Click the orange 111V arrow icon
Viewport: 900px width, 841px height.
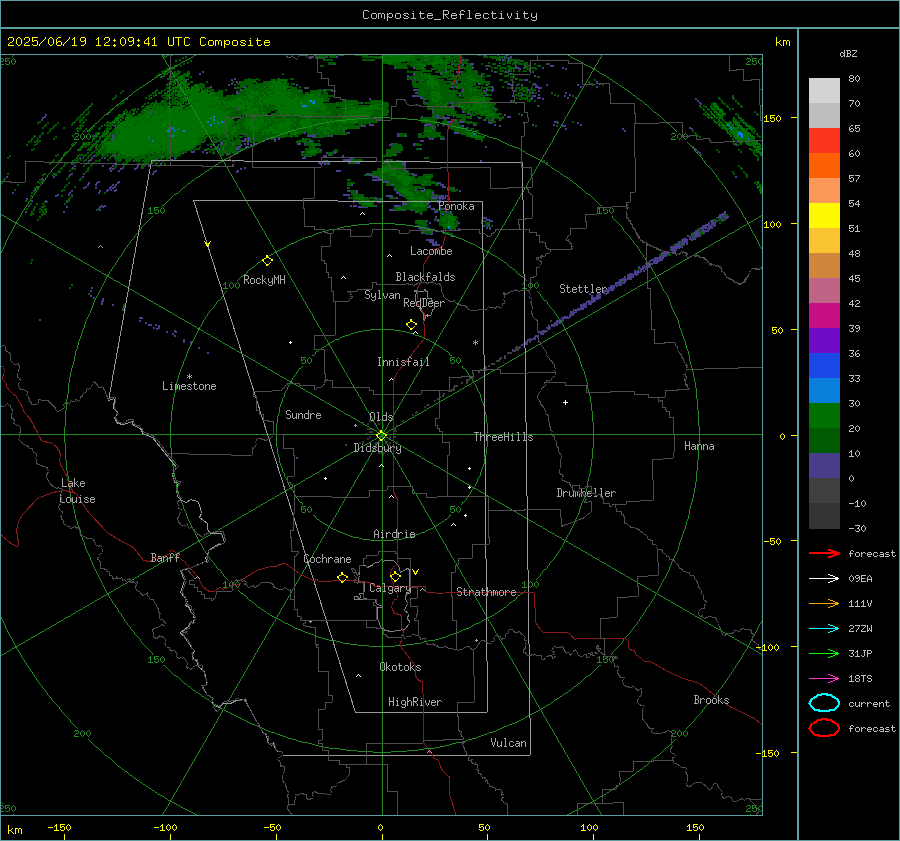[824, 603]
